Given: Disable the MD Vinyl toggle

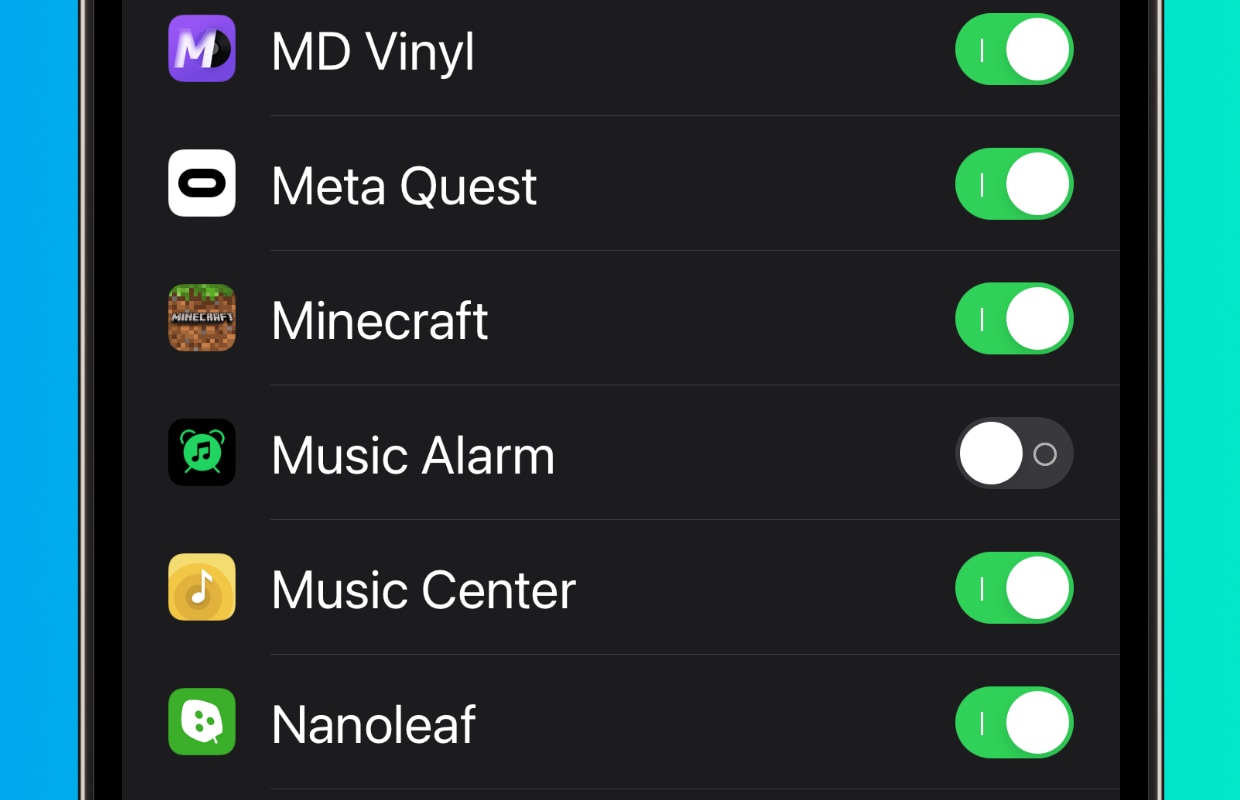Looking at the screenshot, I should [x=1014, y=49].
